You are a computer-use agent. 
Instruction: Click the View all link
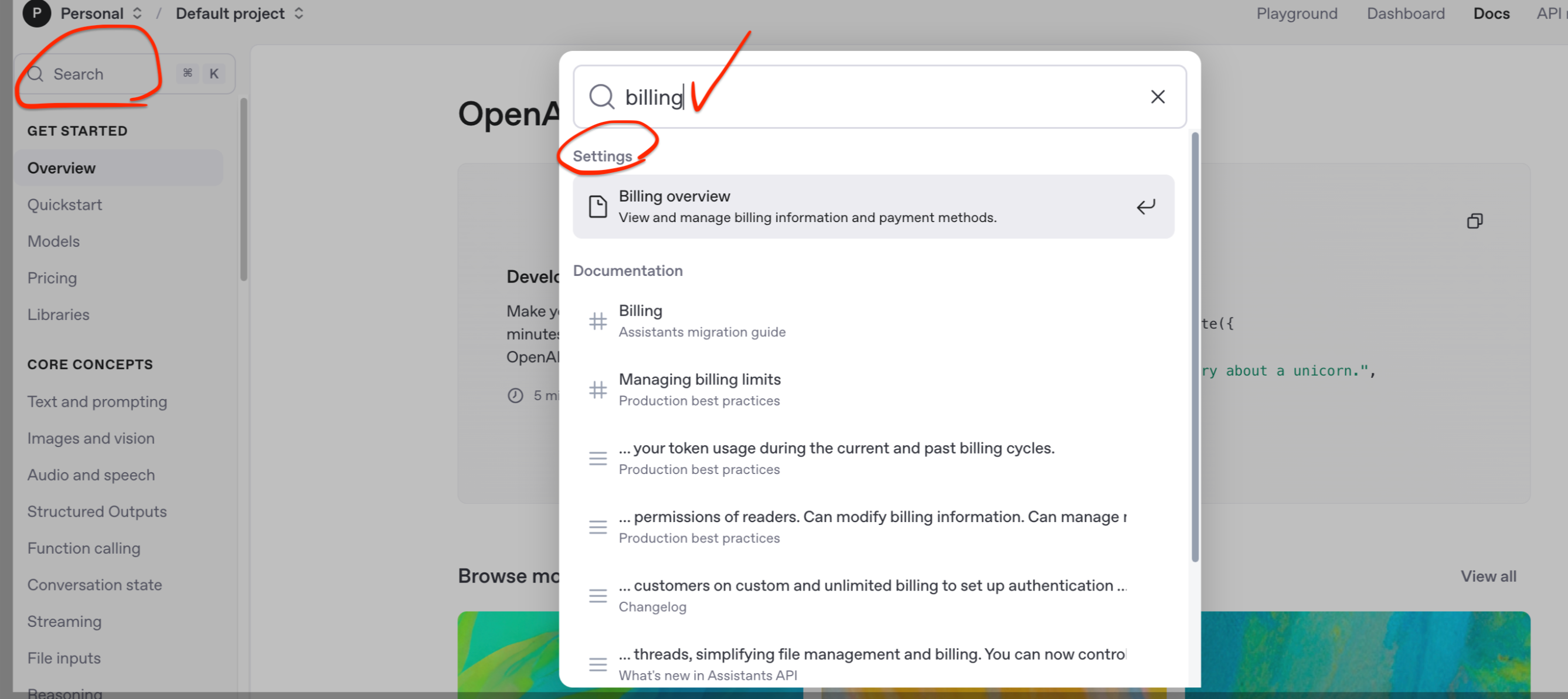1488,575
